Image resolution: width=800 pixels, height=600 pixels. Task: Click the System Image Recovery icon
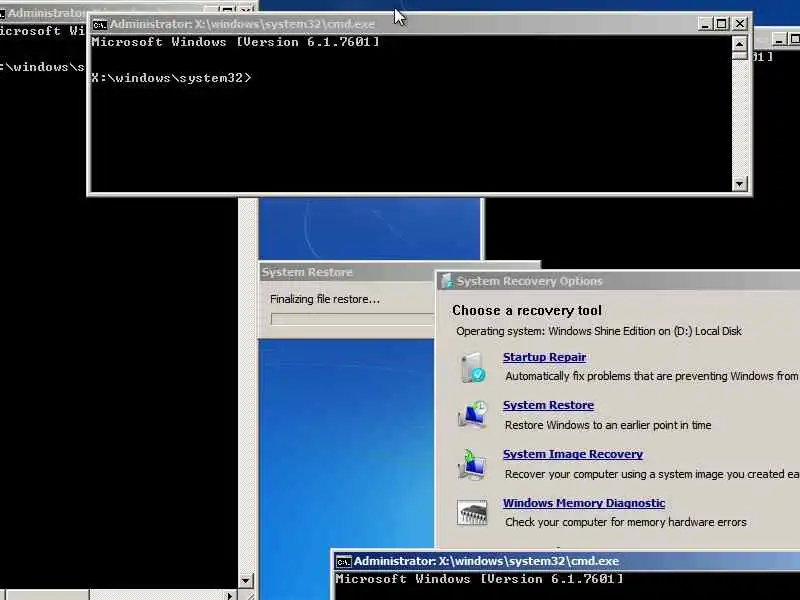pos(472,464)
